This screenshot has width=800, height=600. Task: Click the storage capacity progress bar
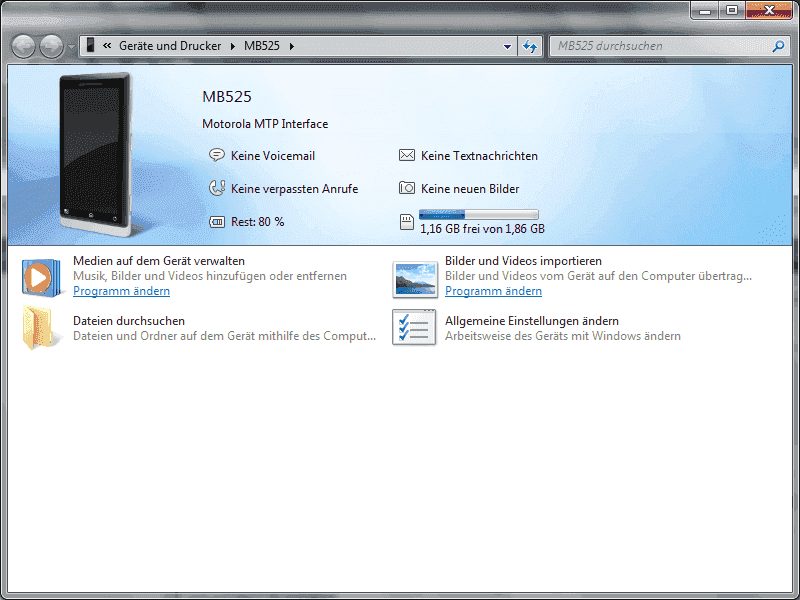[x=479, y=215]
